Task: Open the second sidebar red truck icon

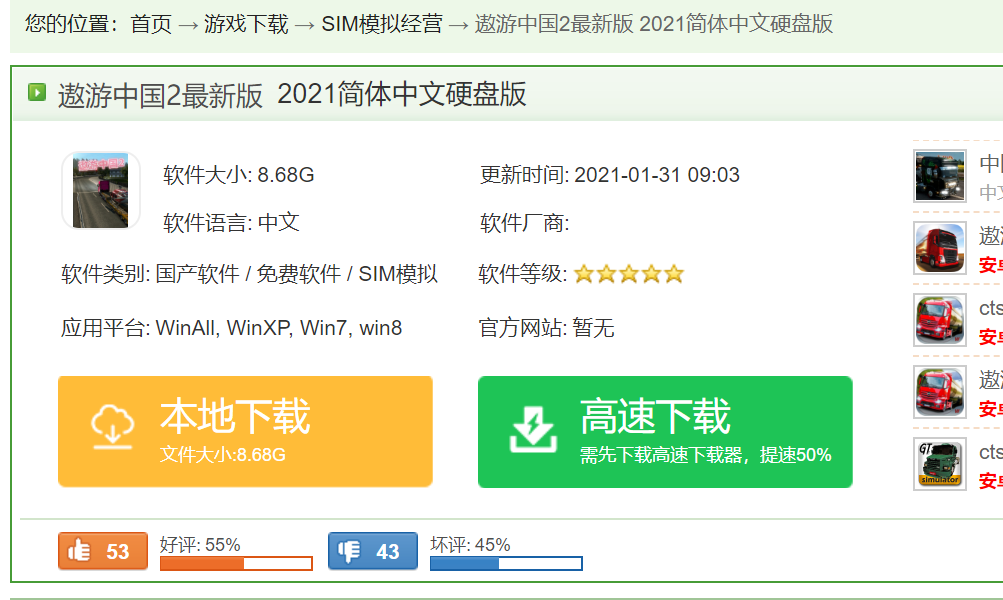Action: 939,249
